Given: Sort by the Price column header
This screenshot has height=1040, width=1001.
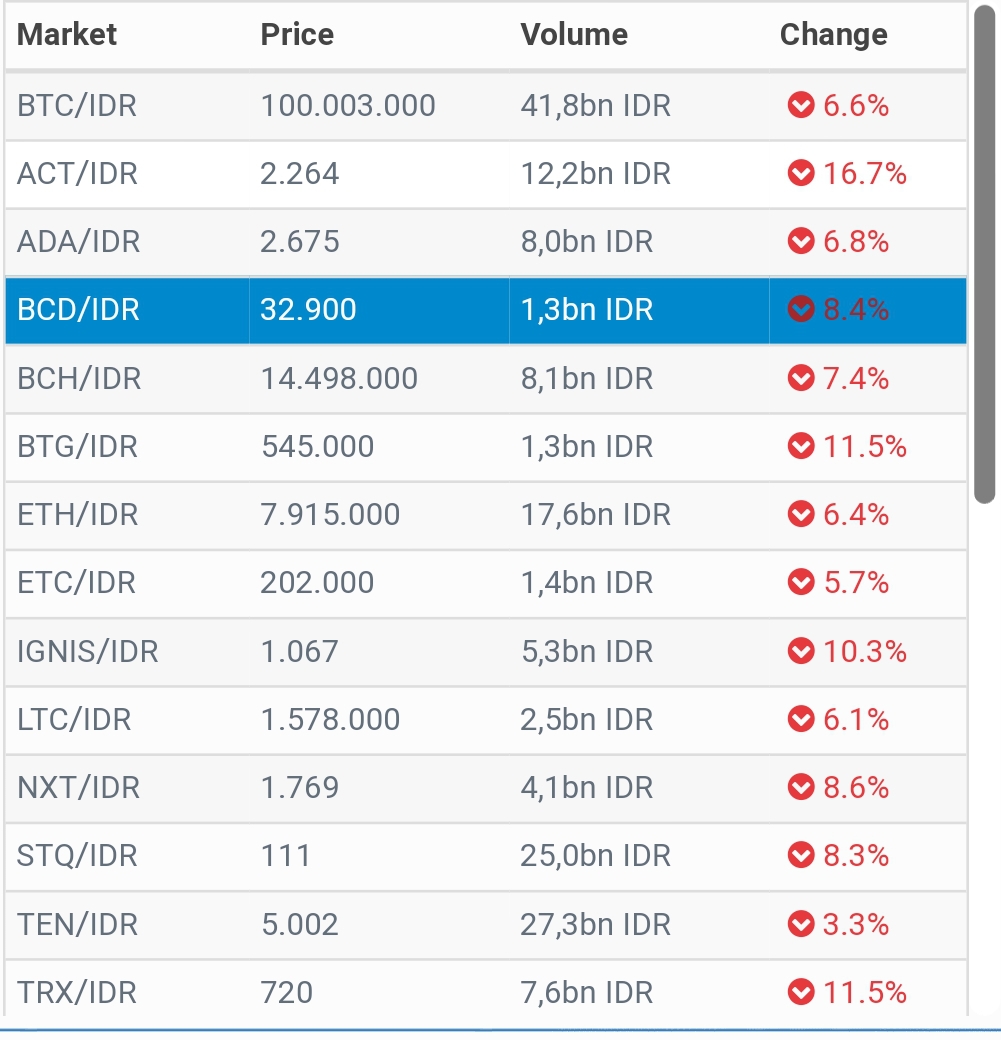Looking at the screenshot, I should coord(297,35).
